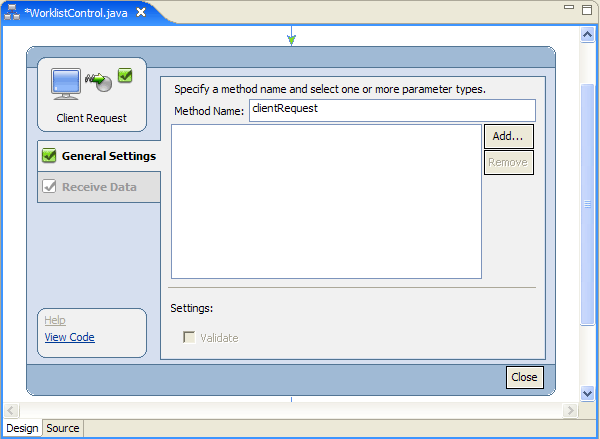Screen dimensions: 600x439
Task: Click the WorklistControl.java file tab icon
Action: click(x=12, y=12)
